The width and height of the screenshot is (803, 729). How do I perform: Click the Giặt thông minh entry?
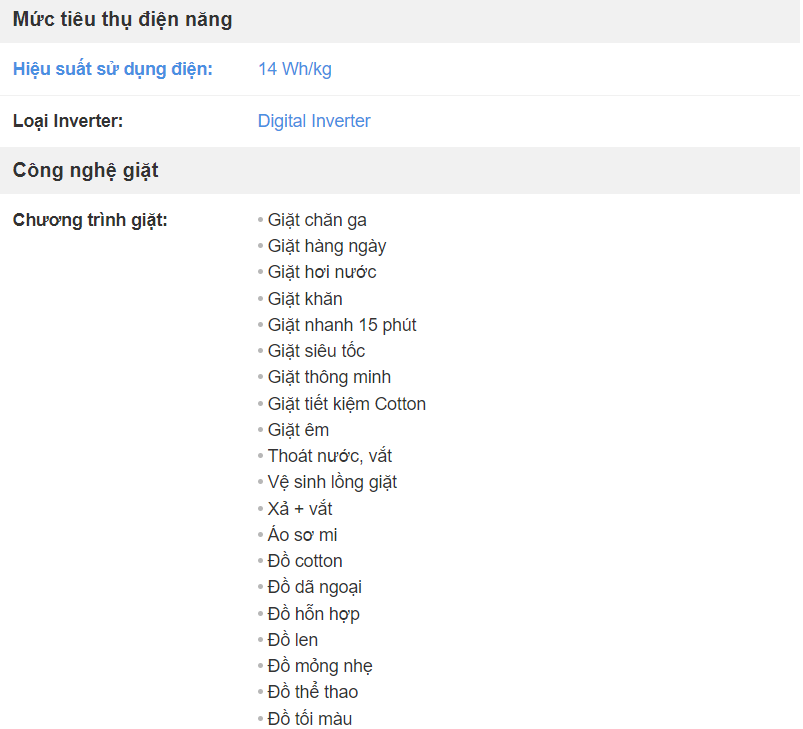(x=329, y=377)
